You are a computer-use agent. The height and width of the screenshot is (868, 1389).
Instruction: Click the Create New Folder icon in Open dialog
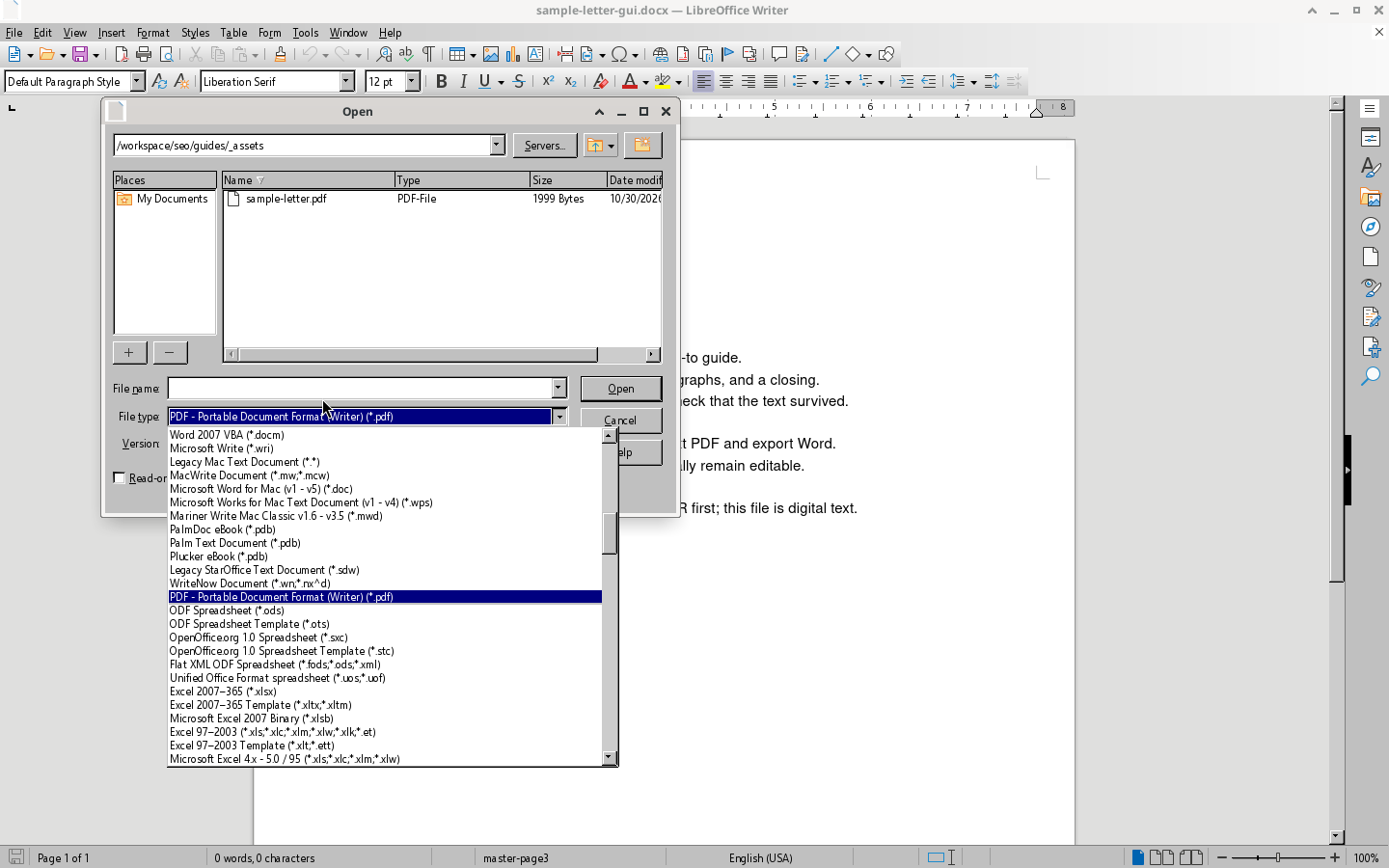pyautogui.click(x=641, y=146)
